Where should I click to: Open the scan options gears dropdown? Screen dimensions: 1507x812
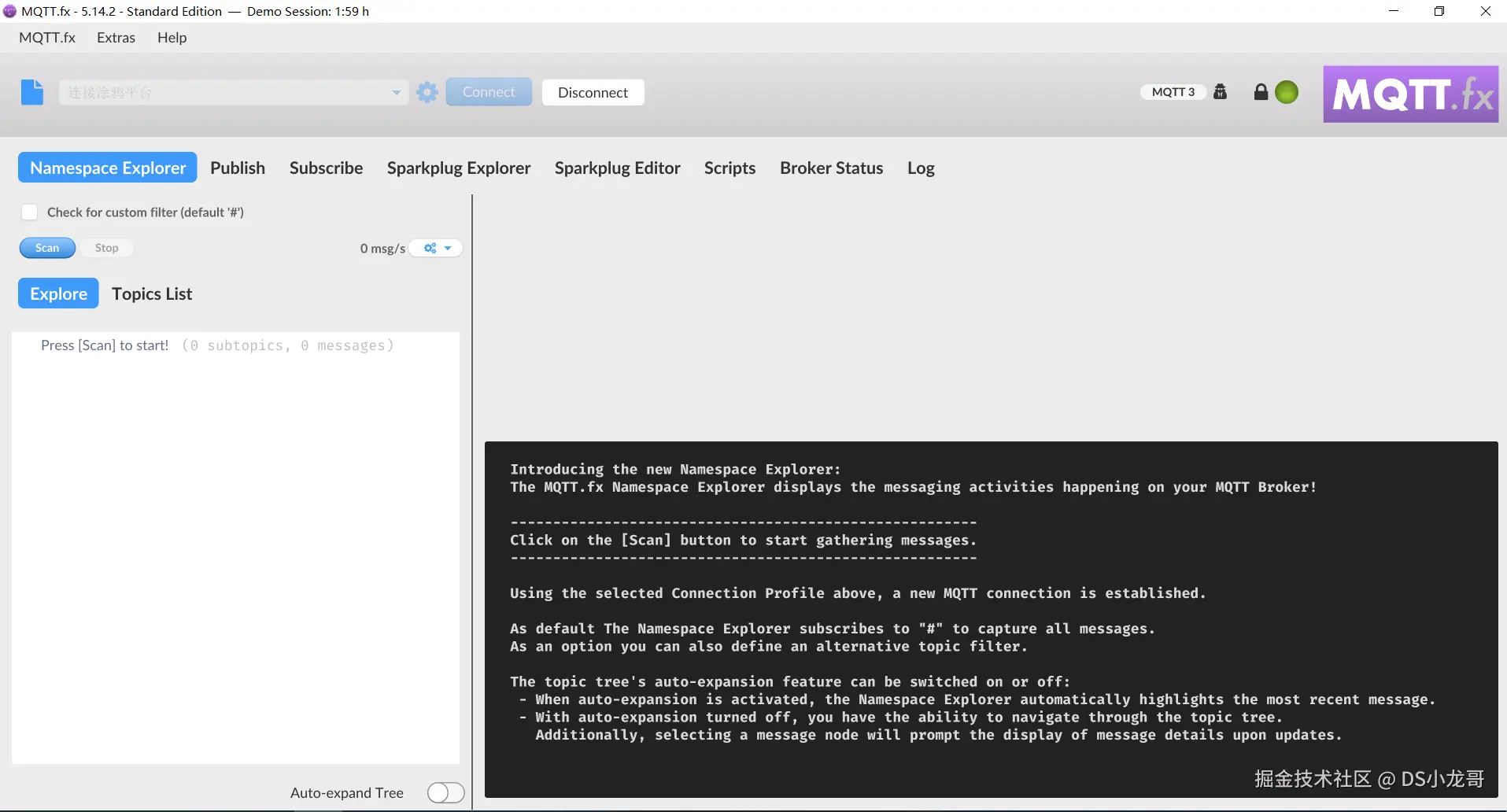[x=437, y=248]
